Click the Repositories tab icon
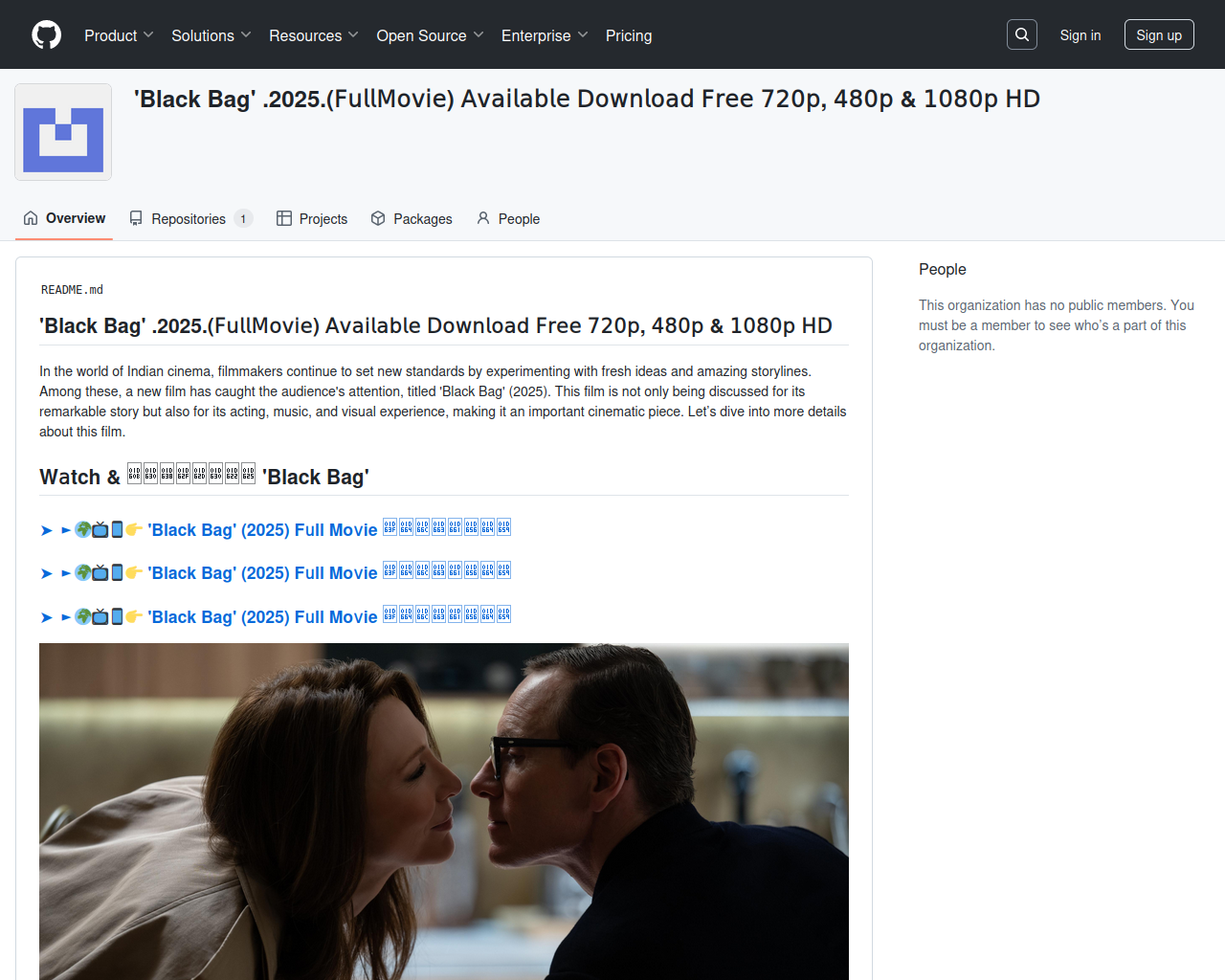The width and height of the screenshot is (1225, 980). tap(137, 218)
